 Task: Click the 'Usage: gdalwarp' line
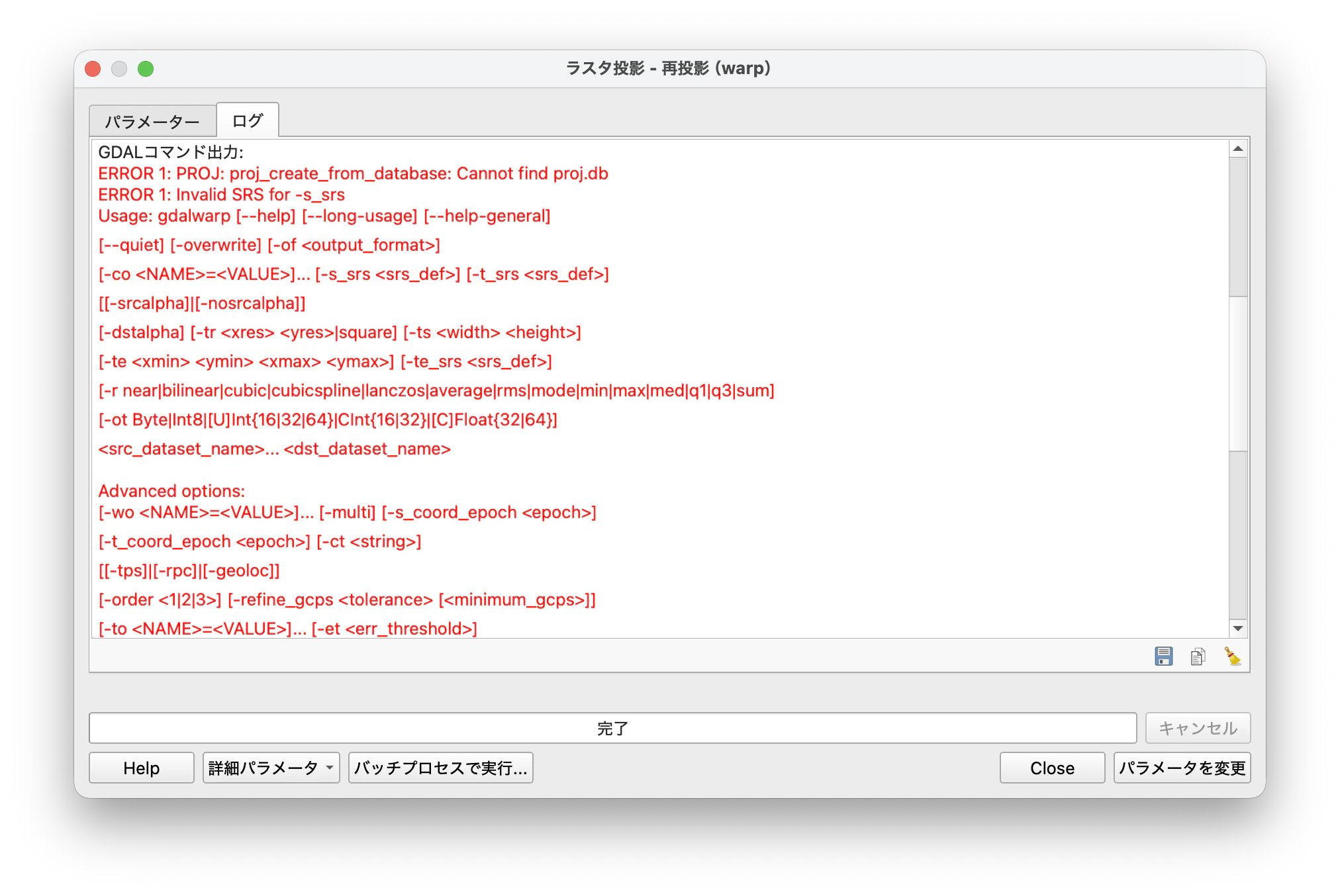tap(324, 216)
